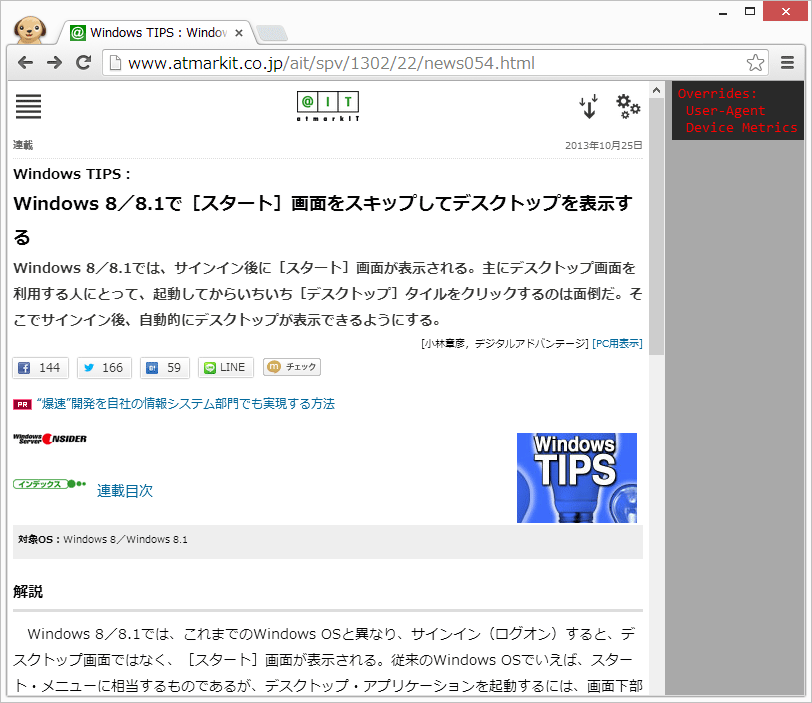
Task: Click the Windows TIPS thumbnail image
Action: [577, 478]
